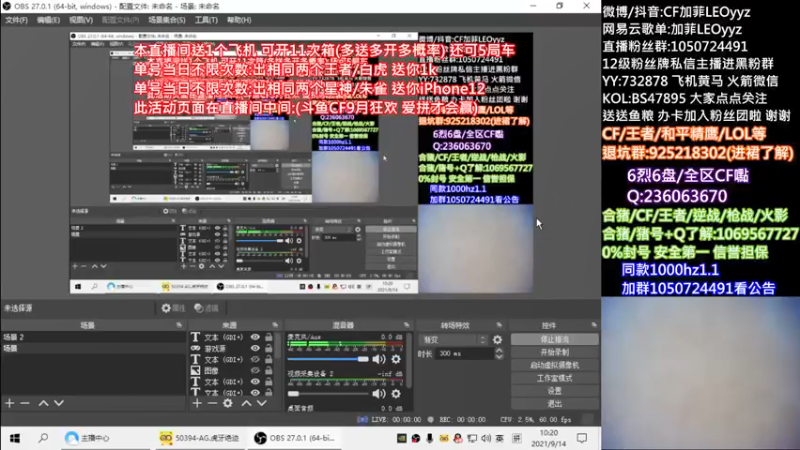
Task: Click 停止推流 to stop streaming
Action: 555,339
